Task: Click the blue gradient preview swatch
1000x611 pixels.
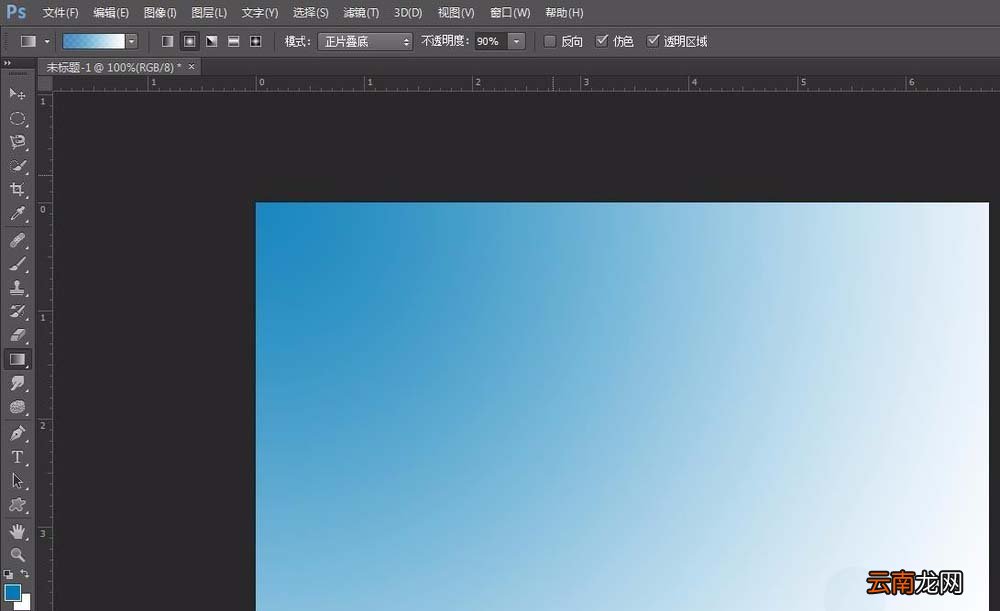Action: pos(94,41)
